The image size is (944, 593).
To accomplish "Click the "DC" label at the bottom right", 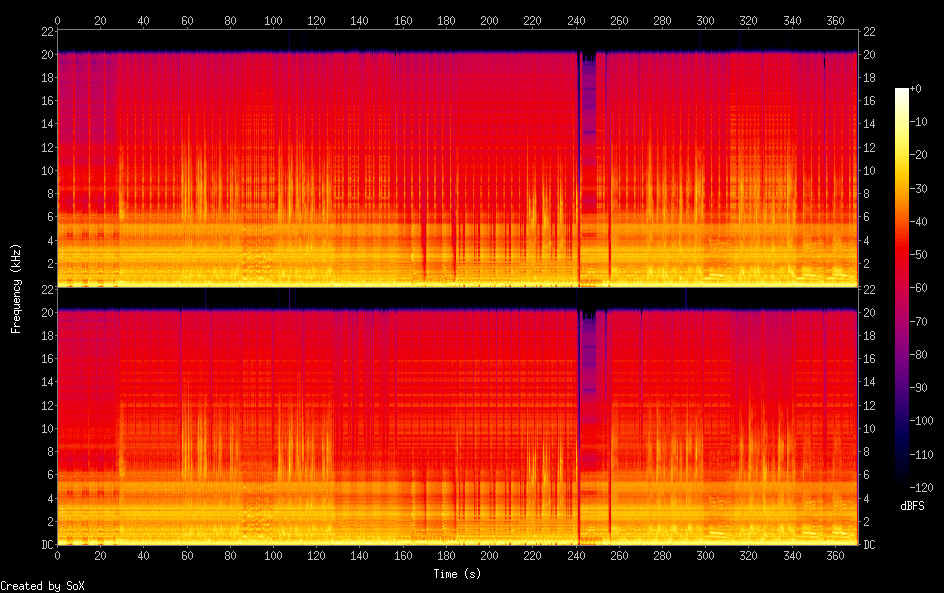I will 870,544.
